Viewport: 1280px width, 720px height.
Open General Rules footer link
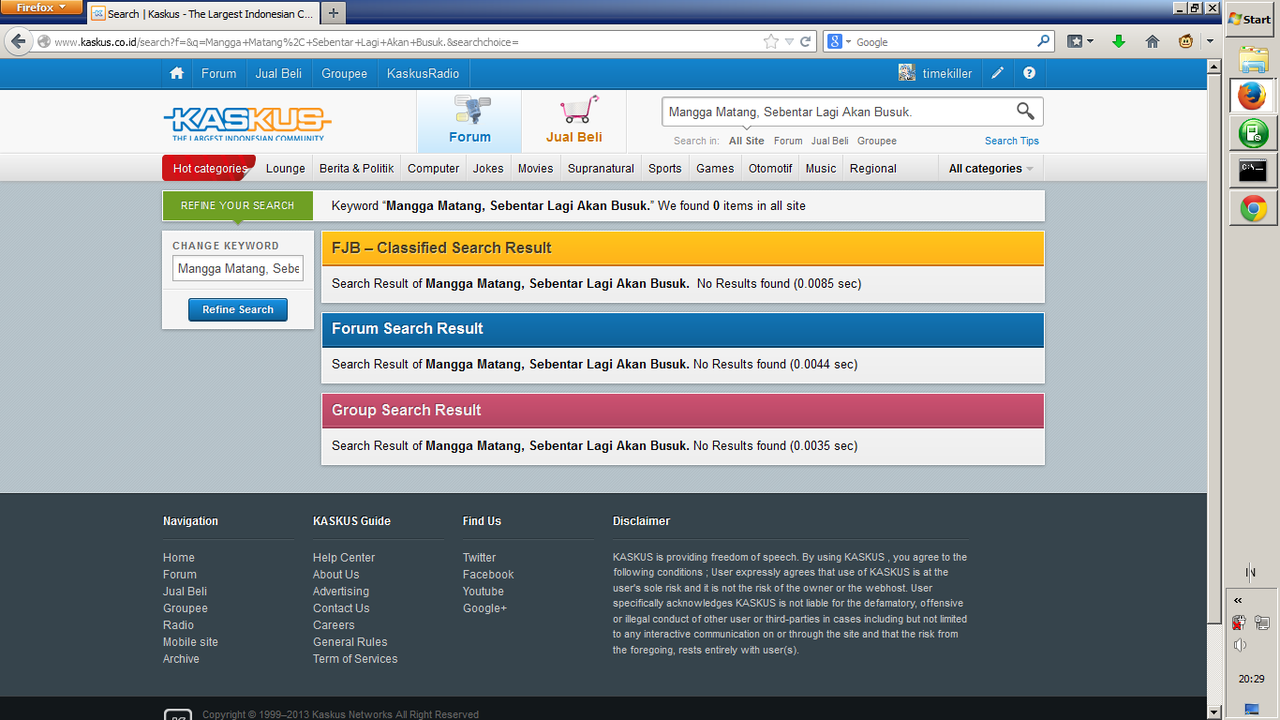tap(350, 642)
